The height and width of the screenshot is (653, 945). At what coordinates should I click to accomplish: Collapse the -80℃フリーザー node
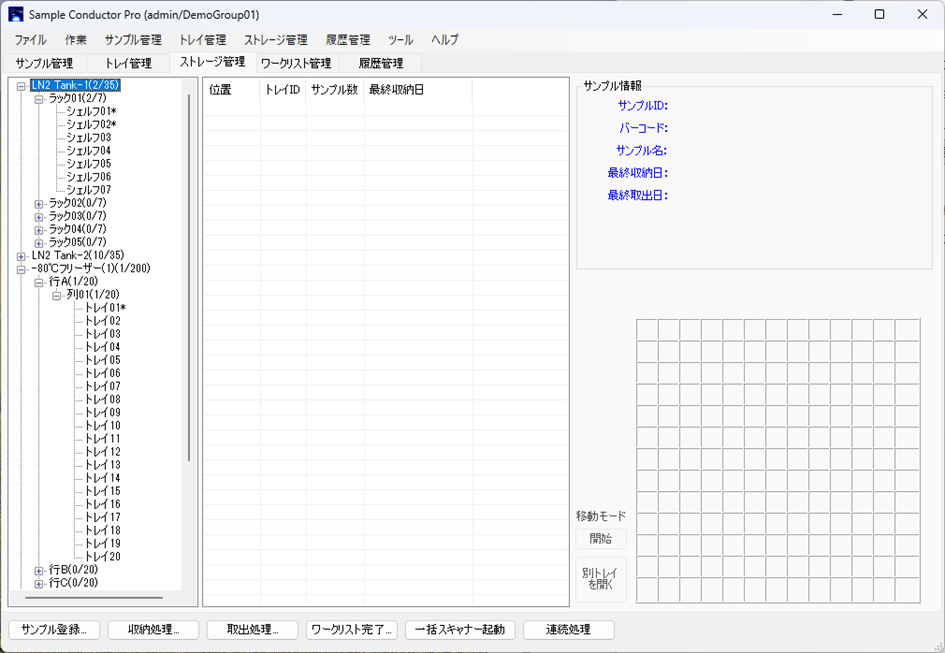[x=21, y=269]
